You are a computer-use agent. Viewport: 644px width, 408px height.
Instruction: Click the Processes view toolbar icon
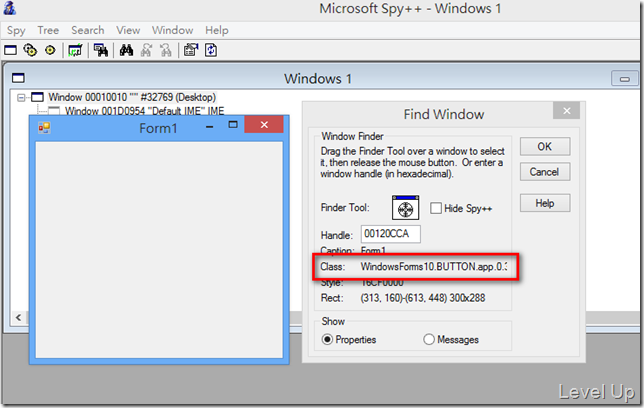tap(30, 51)
